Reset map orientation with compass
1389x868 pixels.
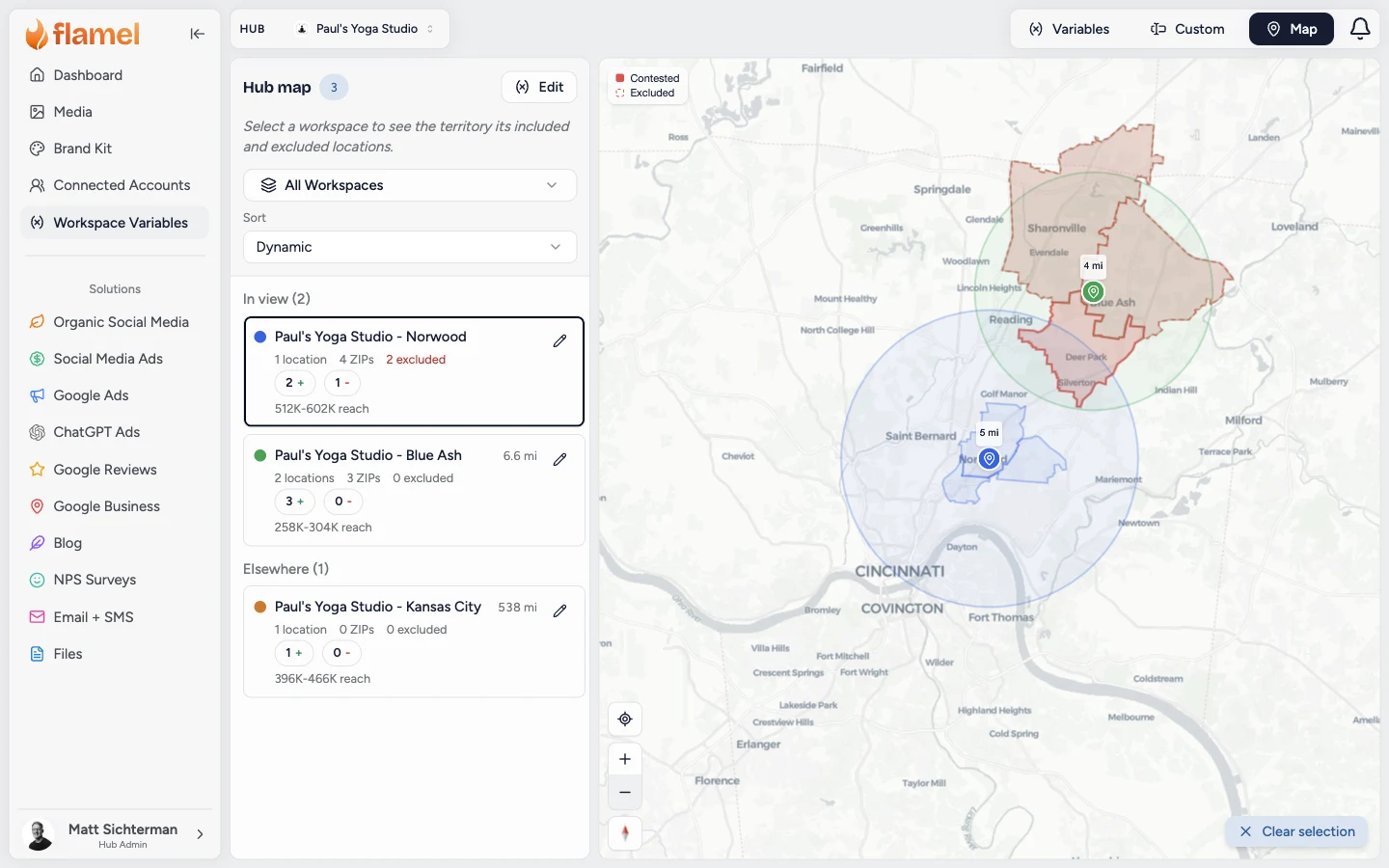(x=625, y=833)
